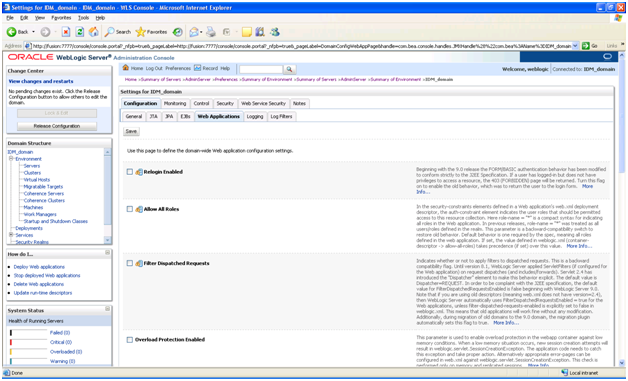Click the Lock & Edit button
The height and width of the screenshot is (381, 628).
[x=57, y=113]
